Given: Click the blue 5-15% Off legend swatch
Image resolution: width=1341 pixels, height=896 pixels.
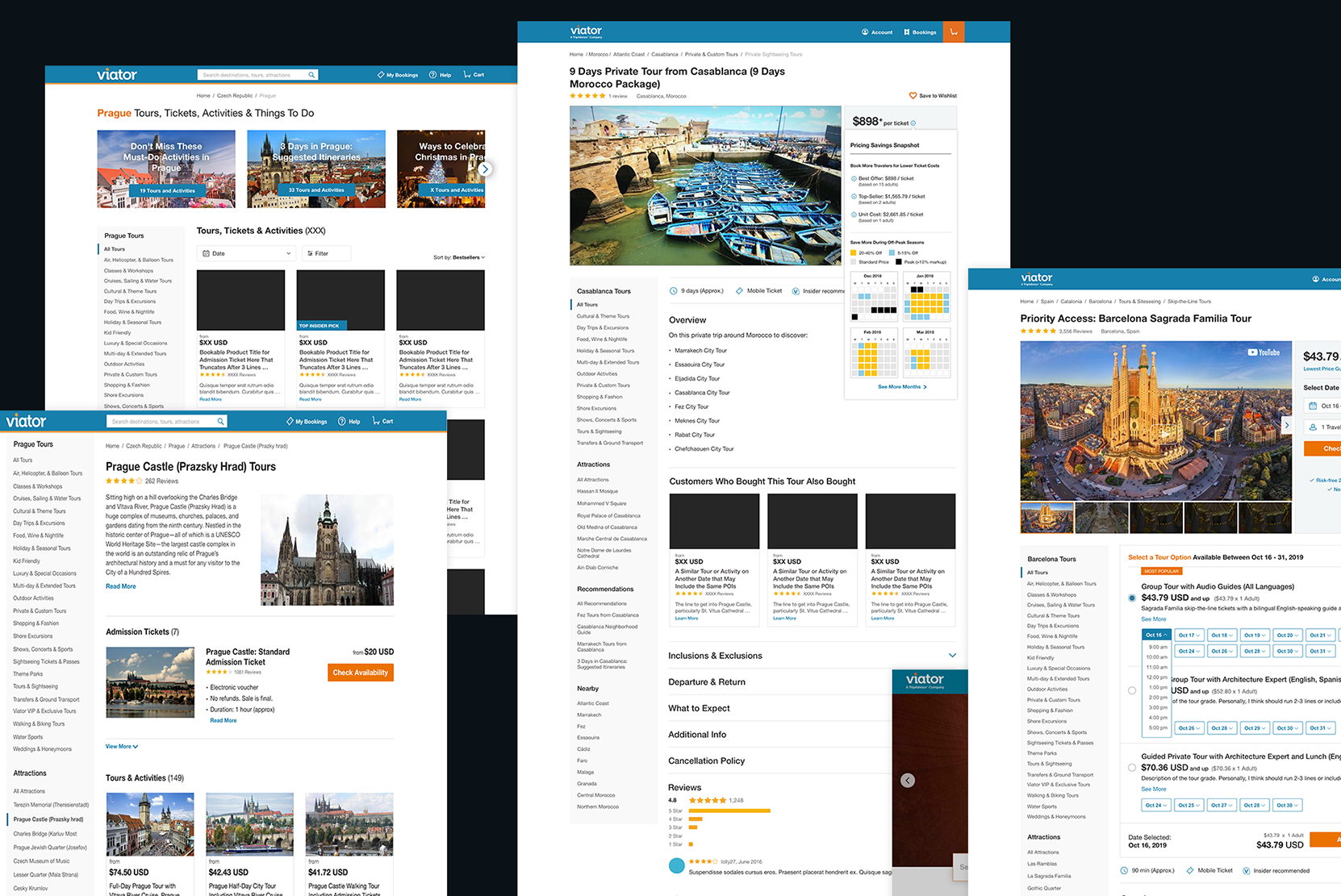Looking at the screenshot, I should pyautogui.click(x=892, y=252).
